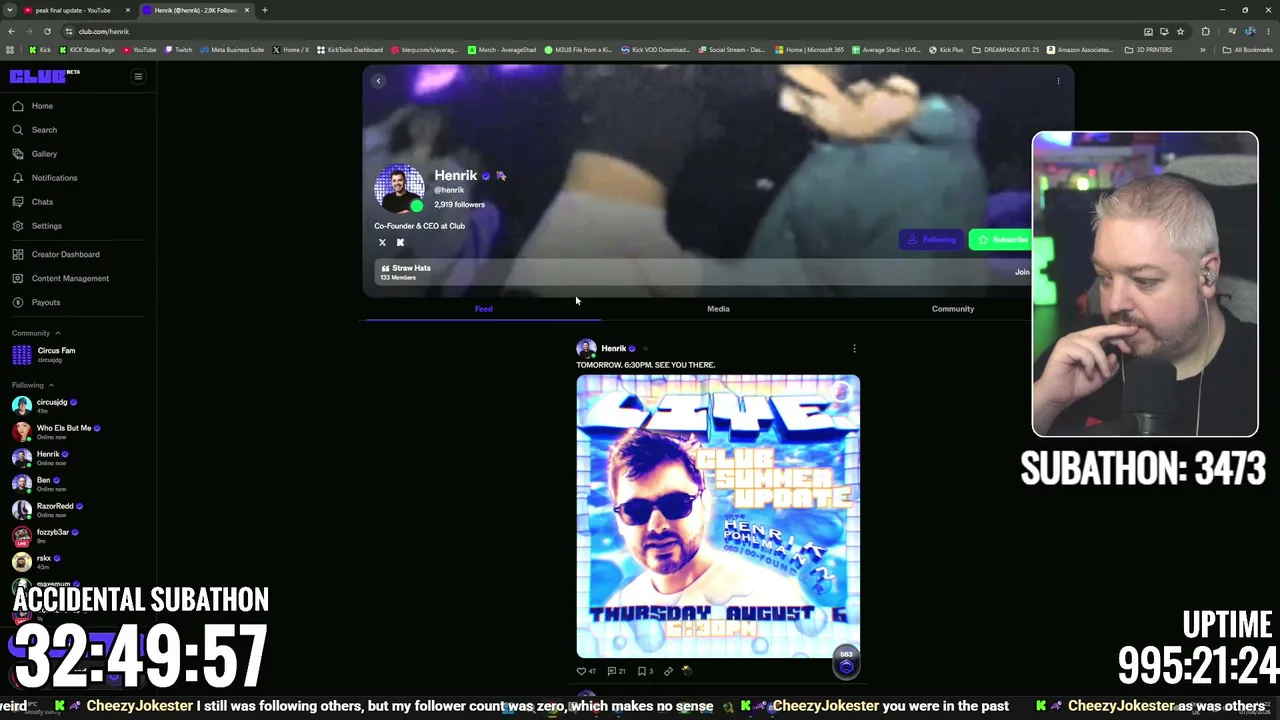Screen dimensions: 1280x720
Task: Copy the post link icon
Action: [668, 671]
